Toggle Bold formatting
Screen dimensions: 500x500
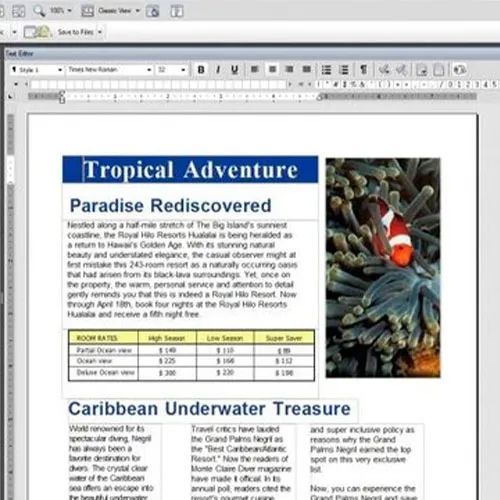(201, 70)
